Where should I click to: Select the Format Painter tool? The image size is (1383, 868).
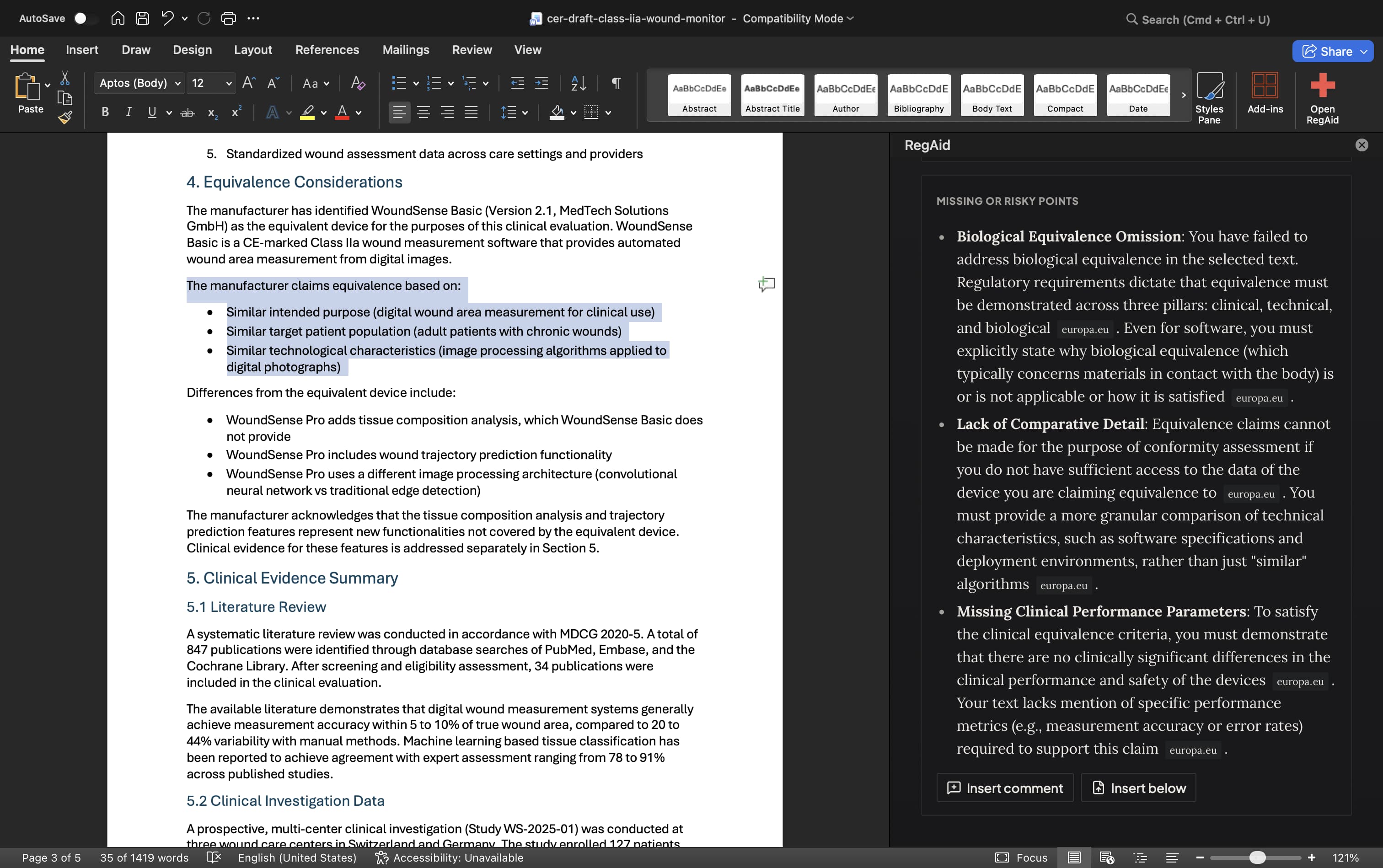tap(65, 117)
